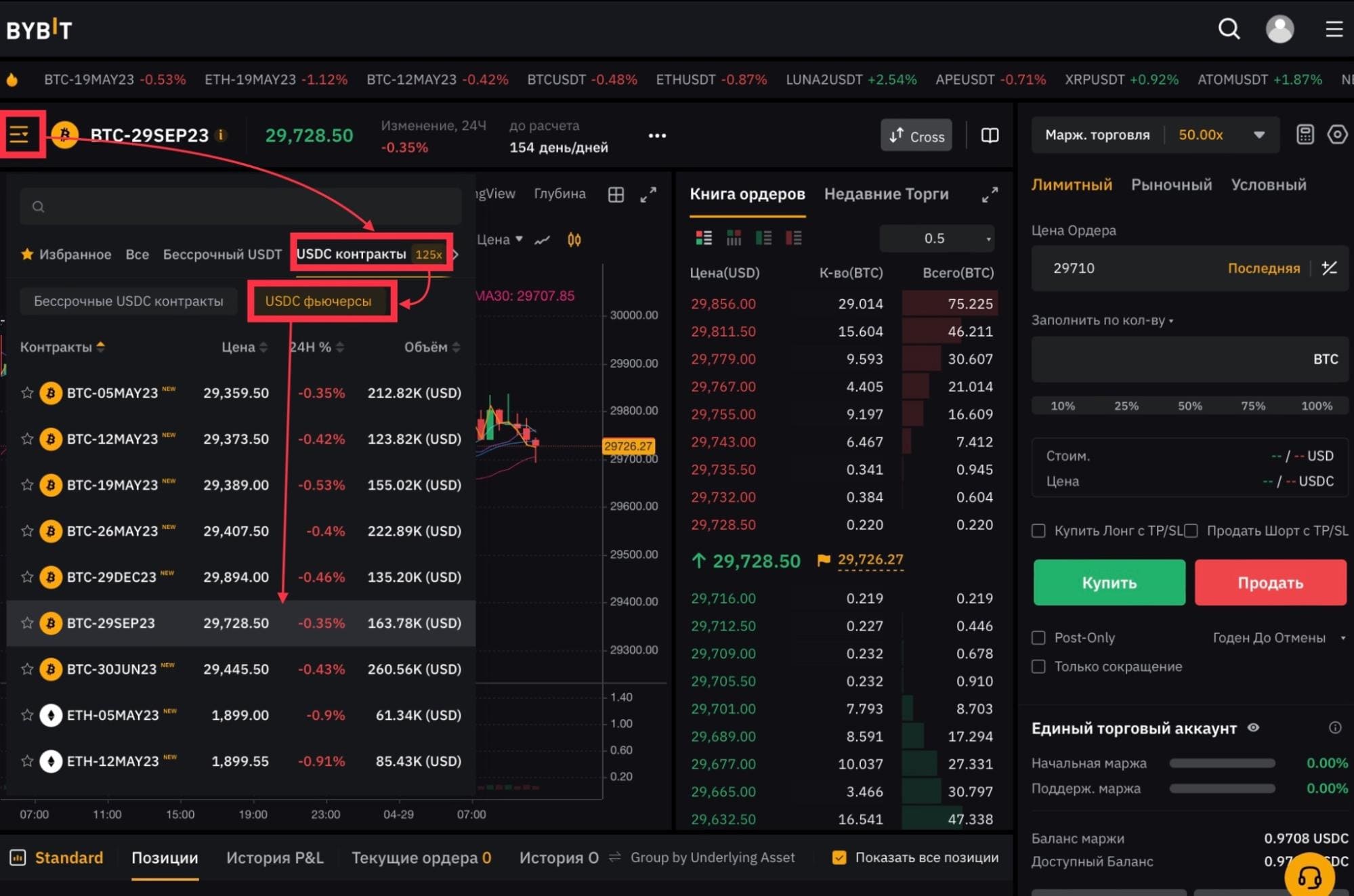Click the mark price flag icon

point(823,560)
